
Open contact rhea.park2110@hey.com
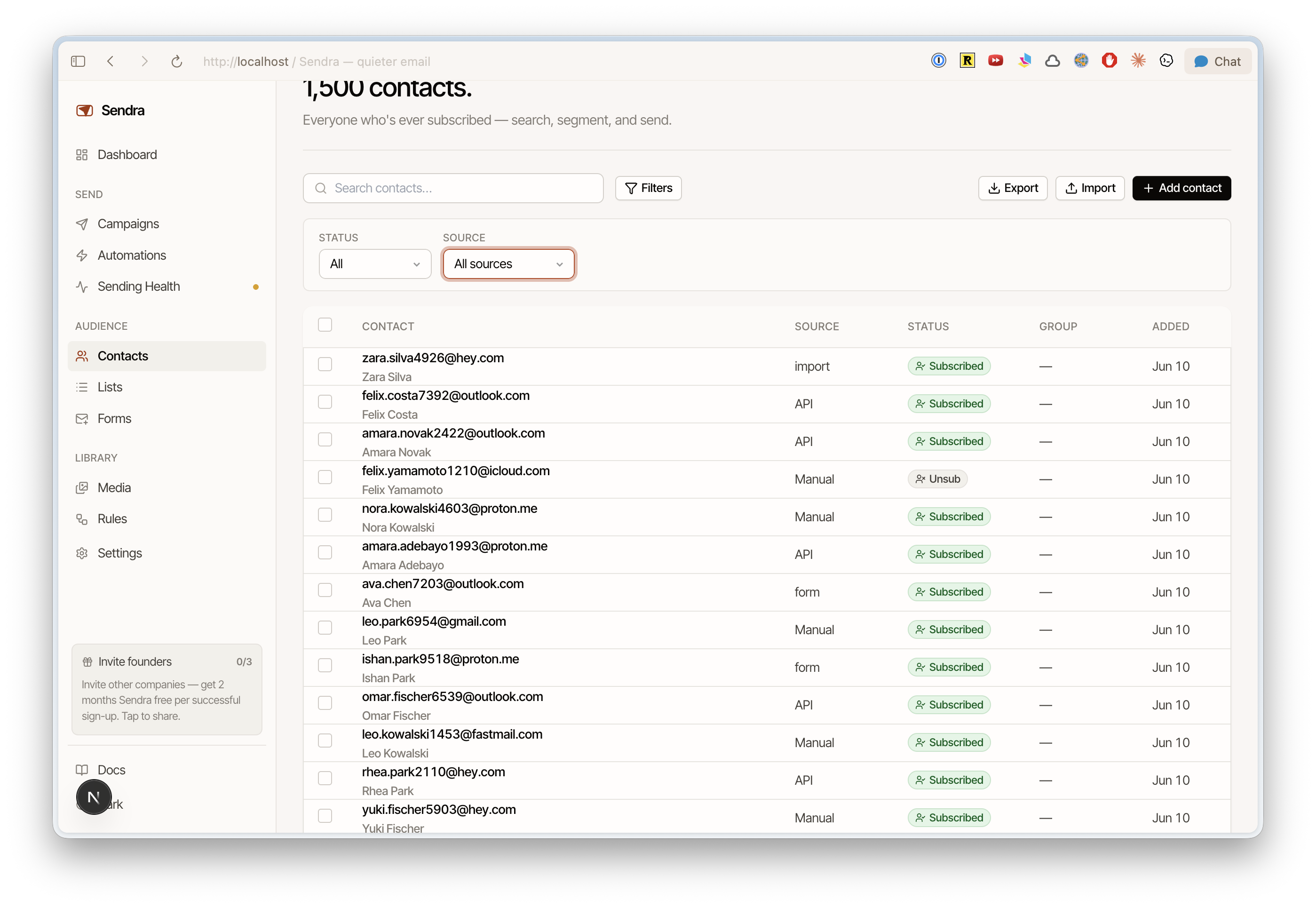[433, 772]
